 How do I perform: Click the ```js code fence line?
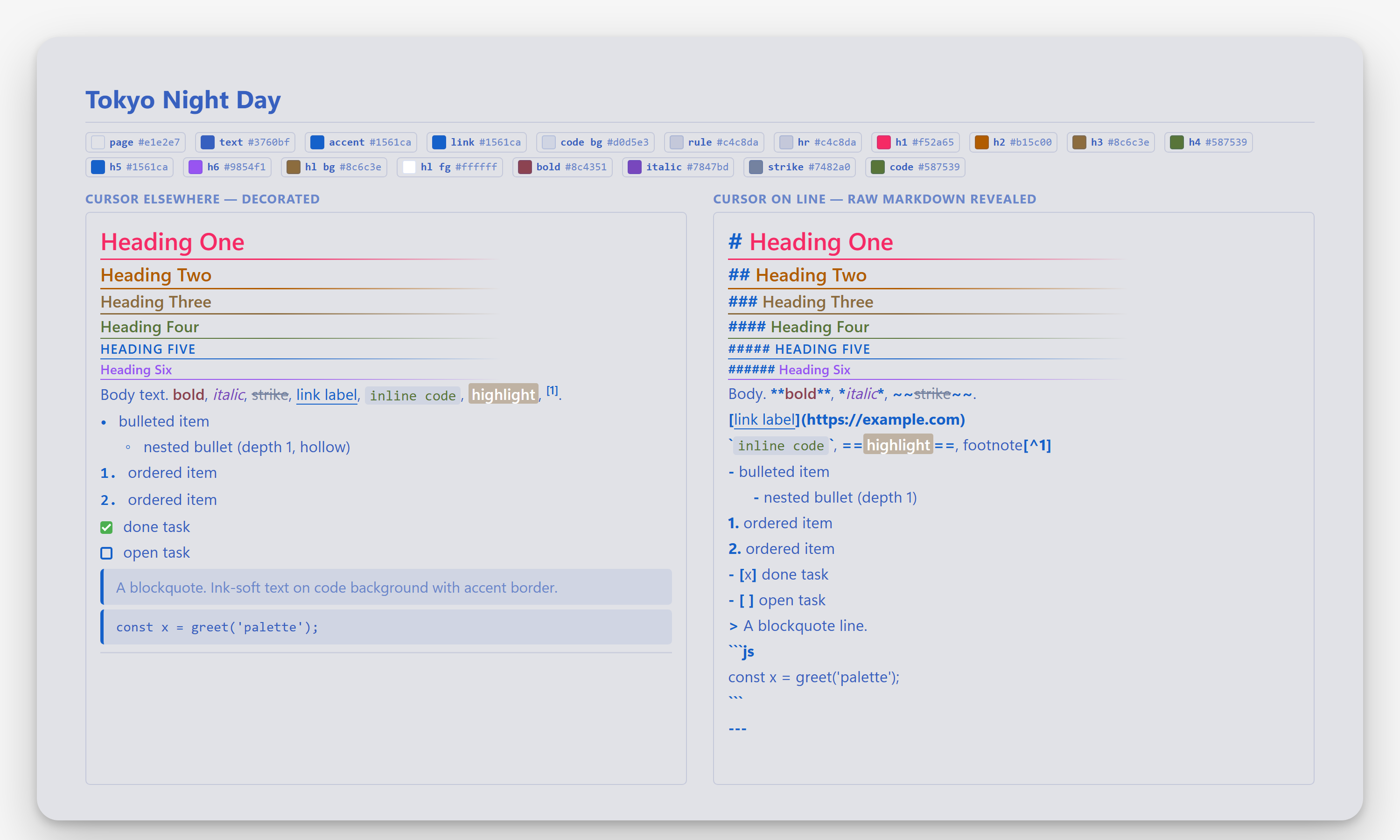(x=742, y=651)
